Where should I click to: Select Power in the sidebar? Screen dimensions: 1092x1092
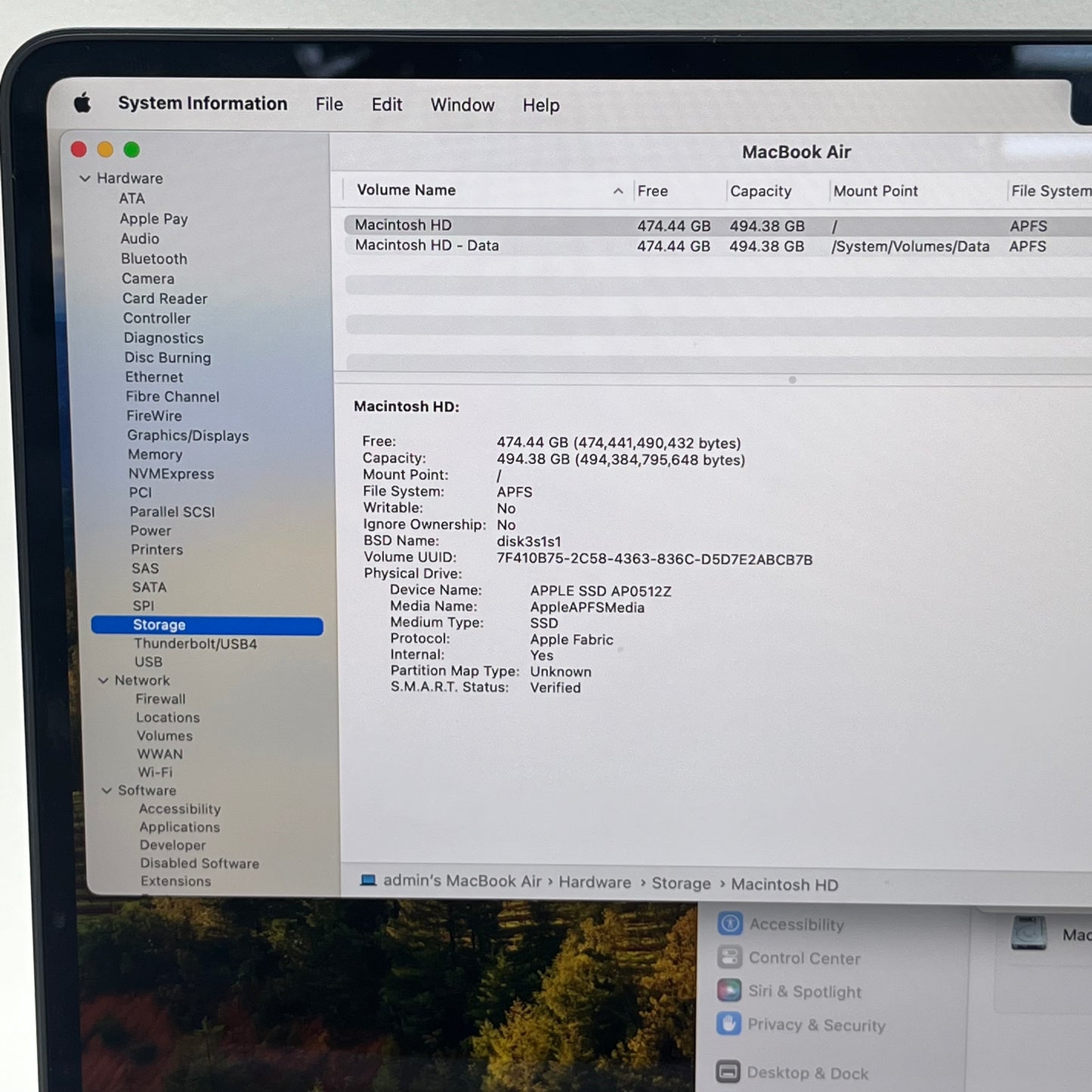click(150, 531)
